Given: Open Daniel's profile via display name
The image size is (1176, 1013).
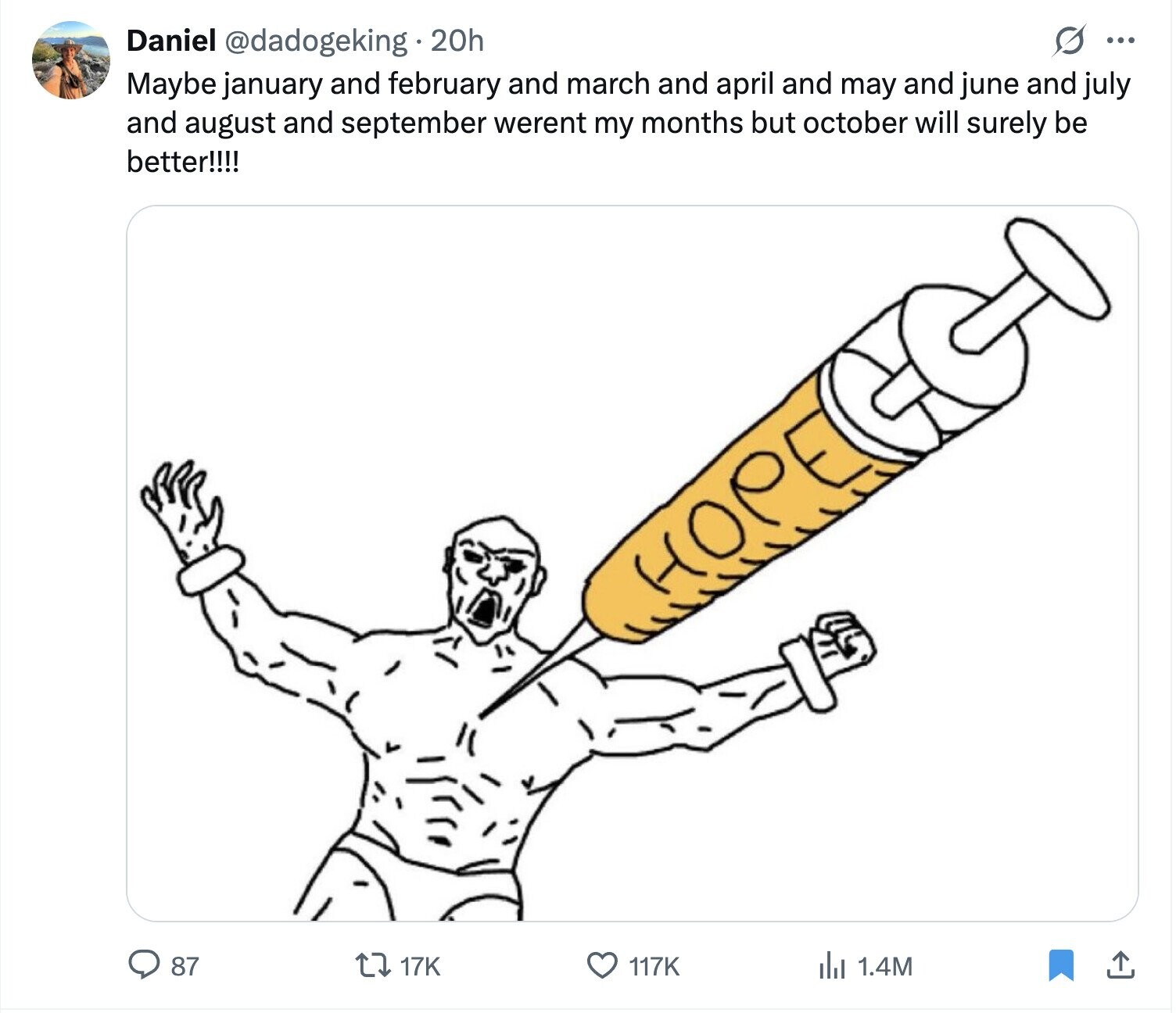Looking at the screenshot, I should (x=170, y=41).
